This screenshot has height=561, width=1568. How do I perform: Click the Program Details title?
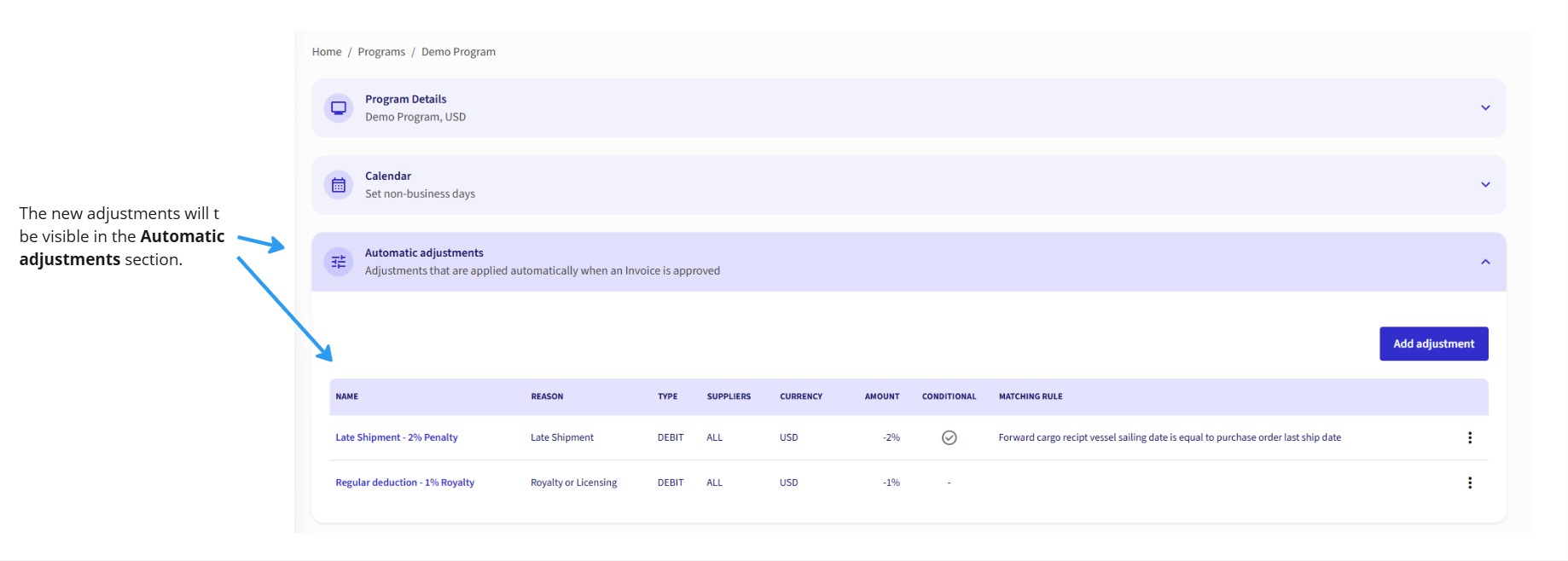pos(405,99)
